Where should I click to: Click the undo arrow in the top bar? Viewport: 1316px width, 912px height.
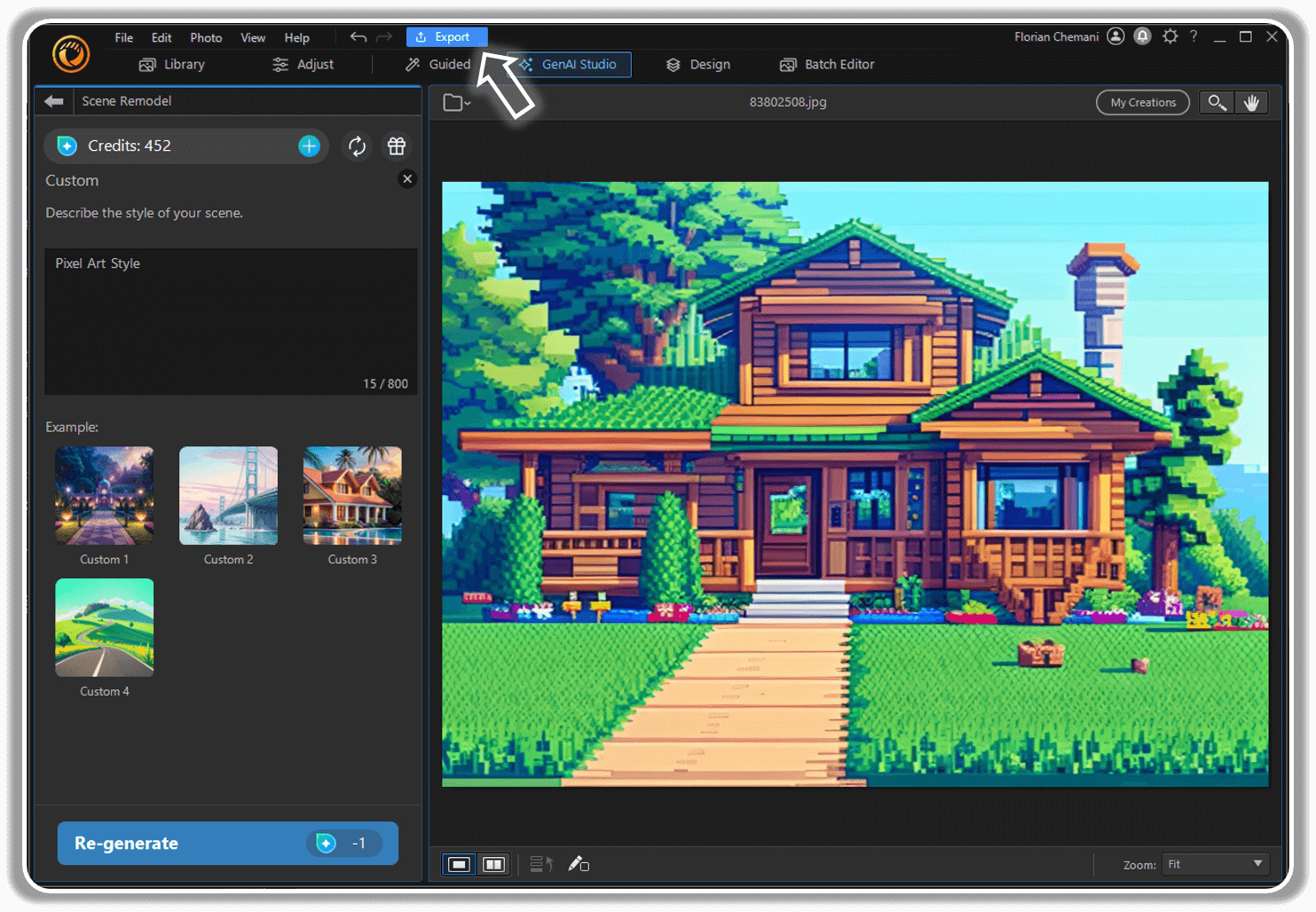point(358,36)
